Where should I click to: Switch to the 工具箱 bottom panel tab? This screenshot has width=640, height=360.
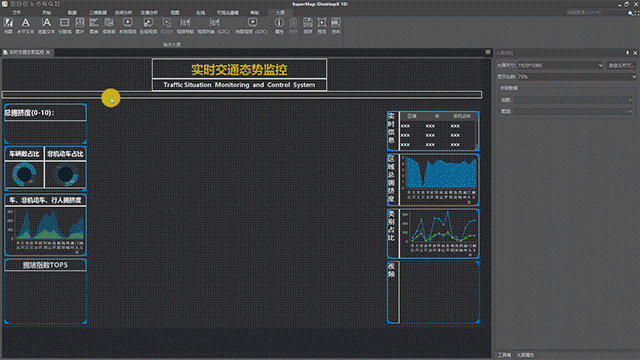pyautogui.click(x=504, y=355)
